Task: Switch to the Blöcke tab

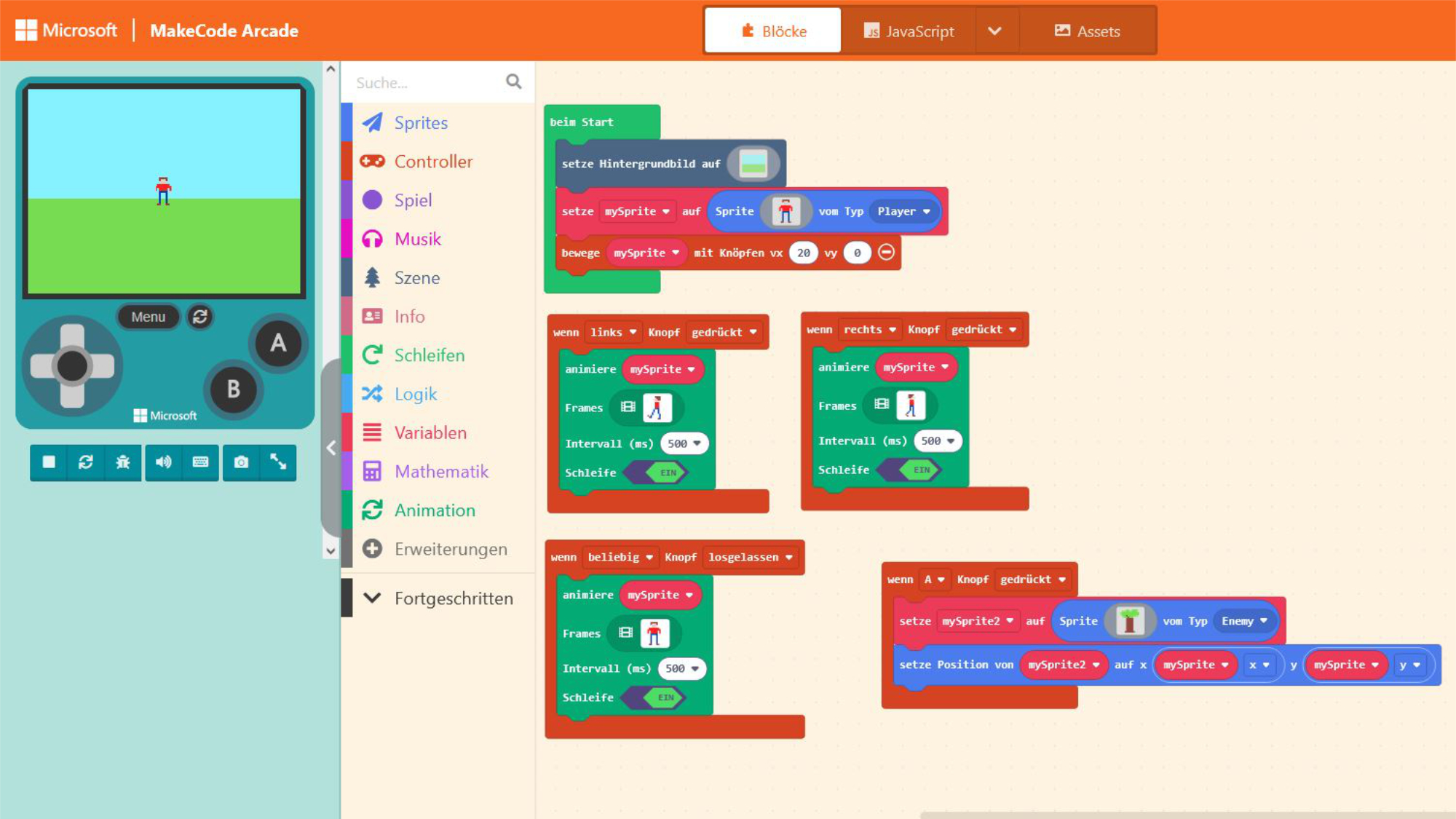Action: coord(773,31)
